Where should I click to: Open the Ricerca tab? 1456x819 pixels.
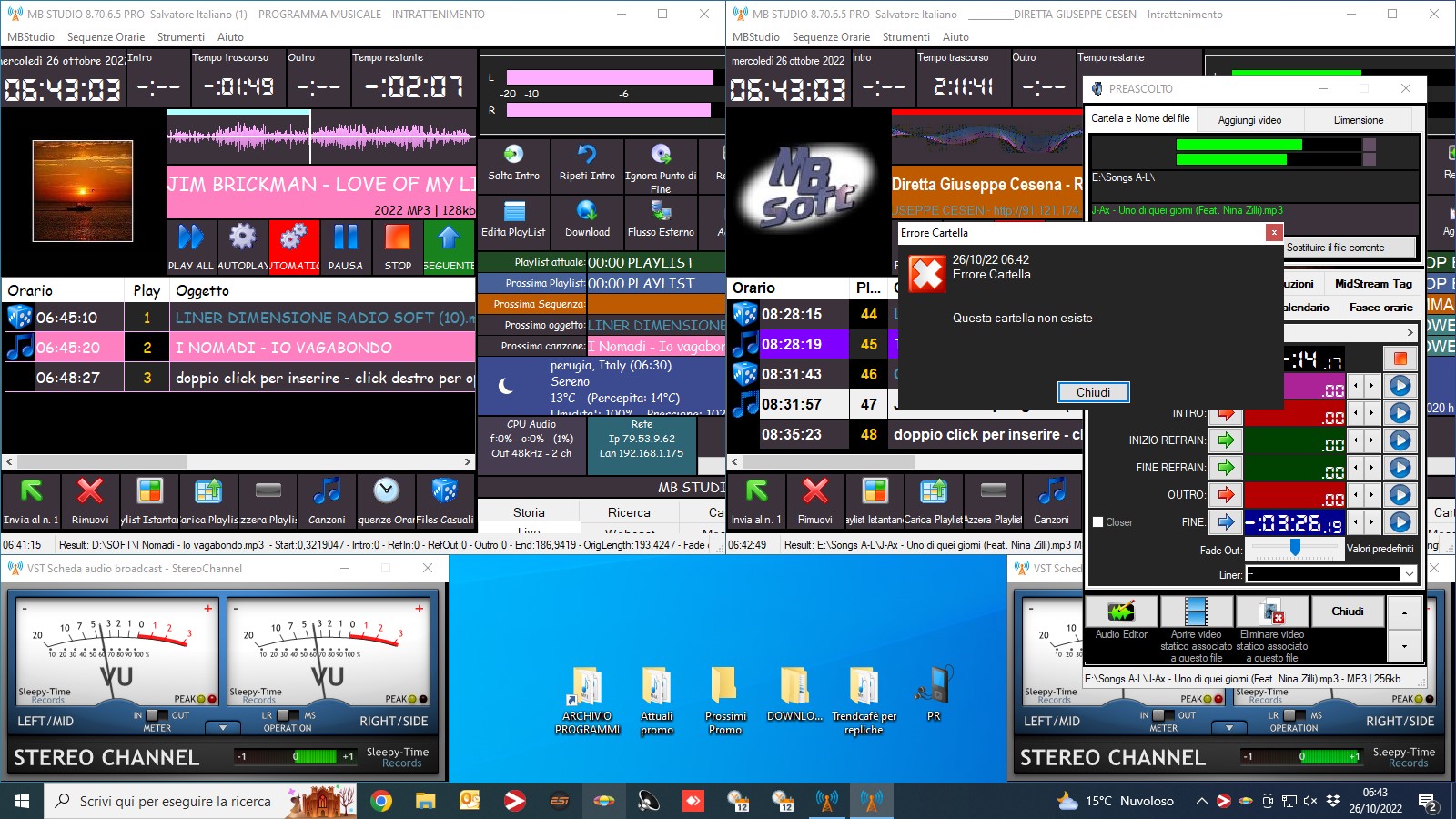coord(629,512)
